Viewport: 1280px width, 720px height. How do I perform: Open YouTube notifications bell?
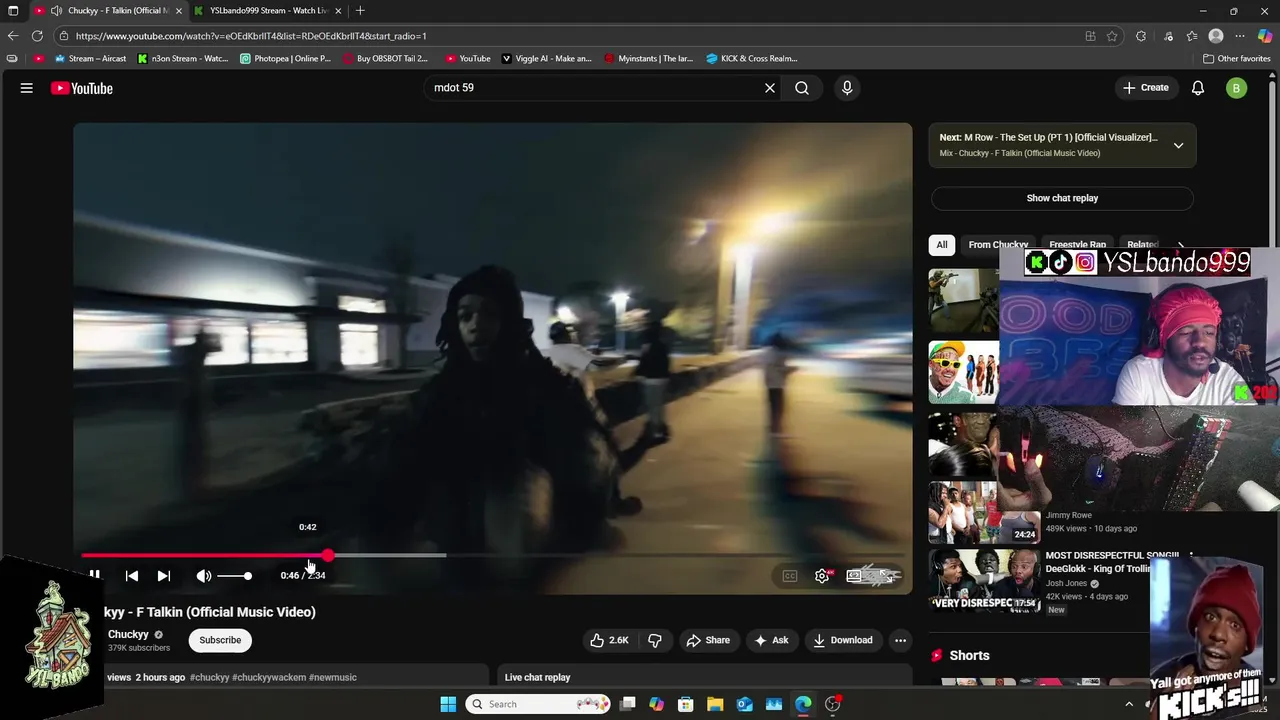(x=1198, y=88)
